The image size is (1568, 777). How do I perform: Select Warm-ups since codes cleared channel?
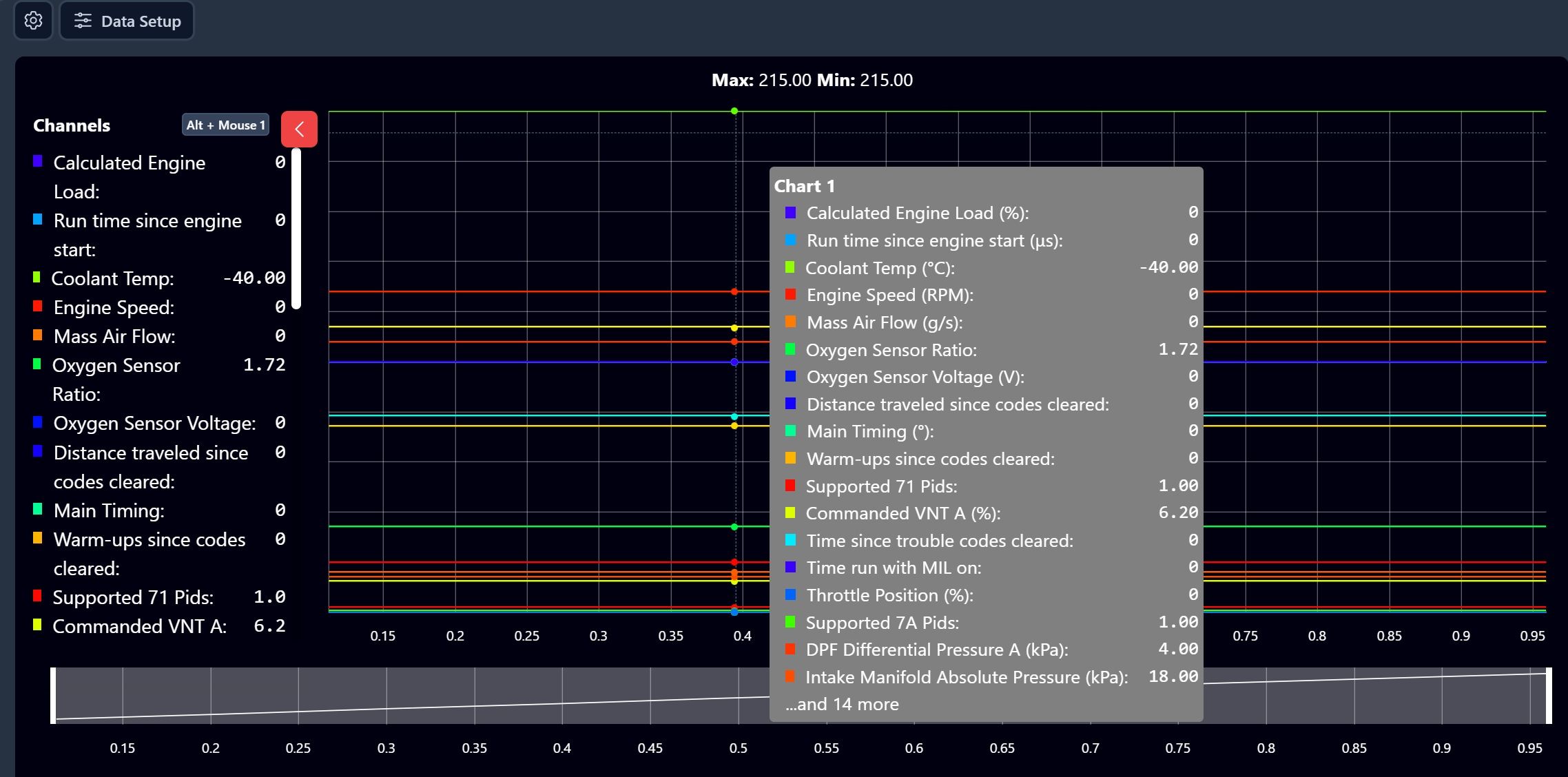coord(159,554)
